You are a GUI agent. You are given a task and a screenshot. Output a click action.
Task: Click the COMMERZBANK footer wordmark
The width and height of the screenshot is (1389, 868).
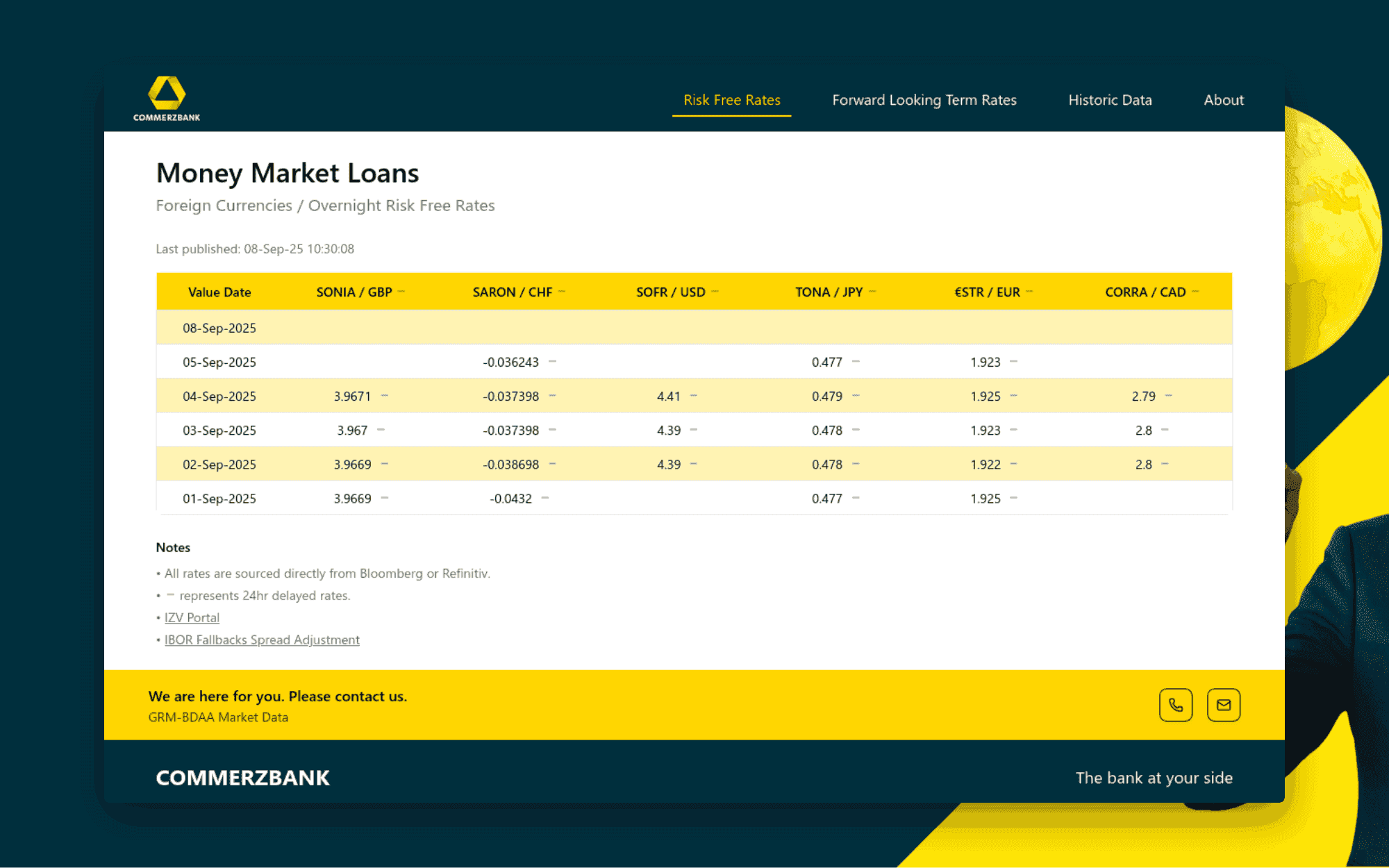click(242, 778)
